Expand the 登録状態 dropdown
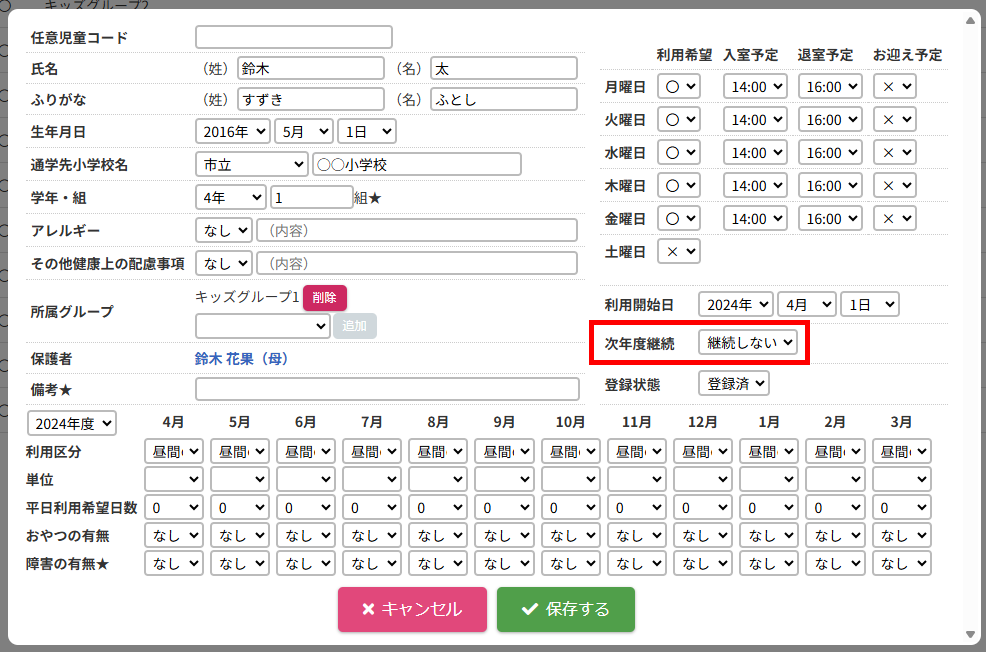The width and height of the screenshot is (986, 652). (x=733, y=383)
